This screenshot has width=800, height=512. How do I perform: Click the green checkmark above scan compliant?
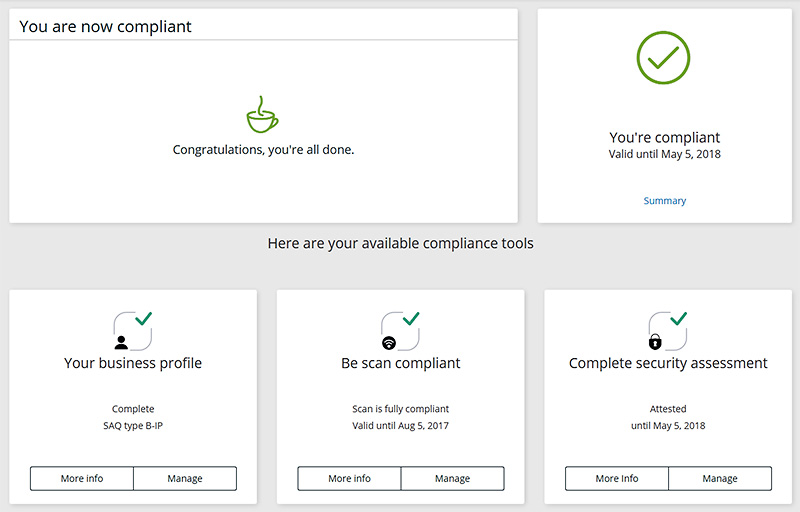coord(411,318)
